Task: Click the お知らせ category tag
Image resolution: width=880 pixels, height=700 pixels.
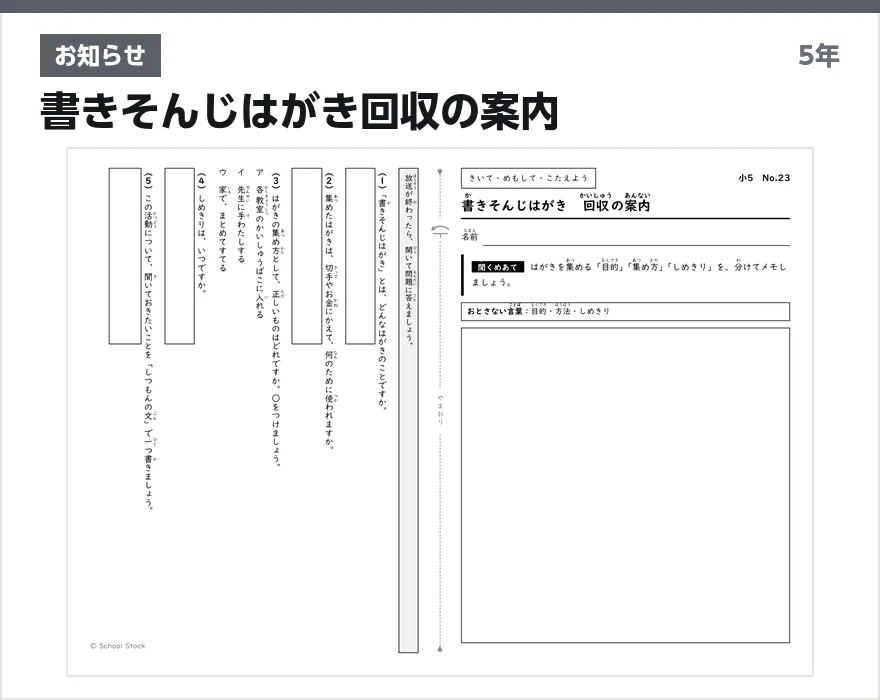Action: (x=100, y=56)
